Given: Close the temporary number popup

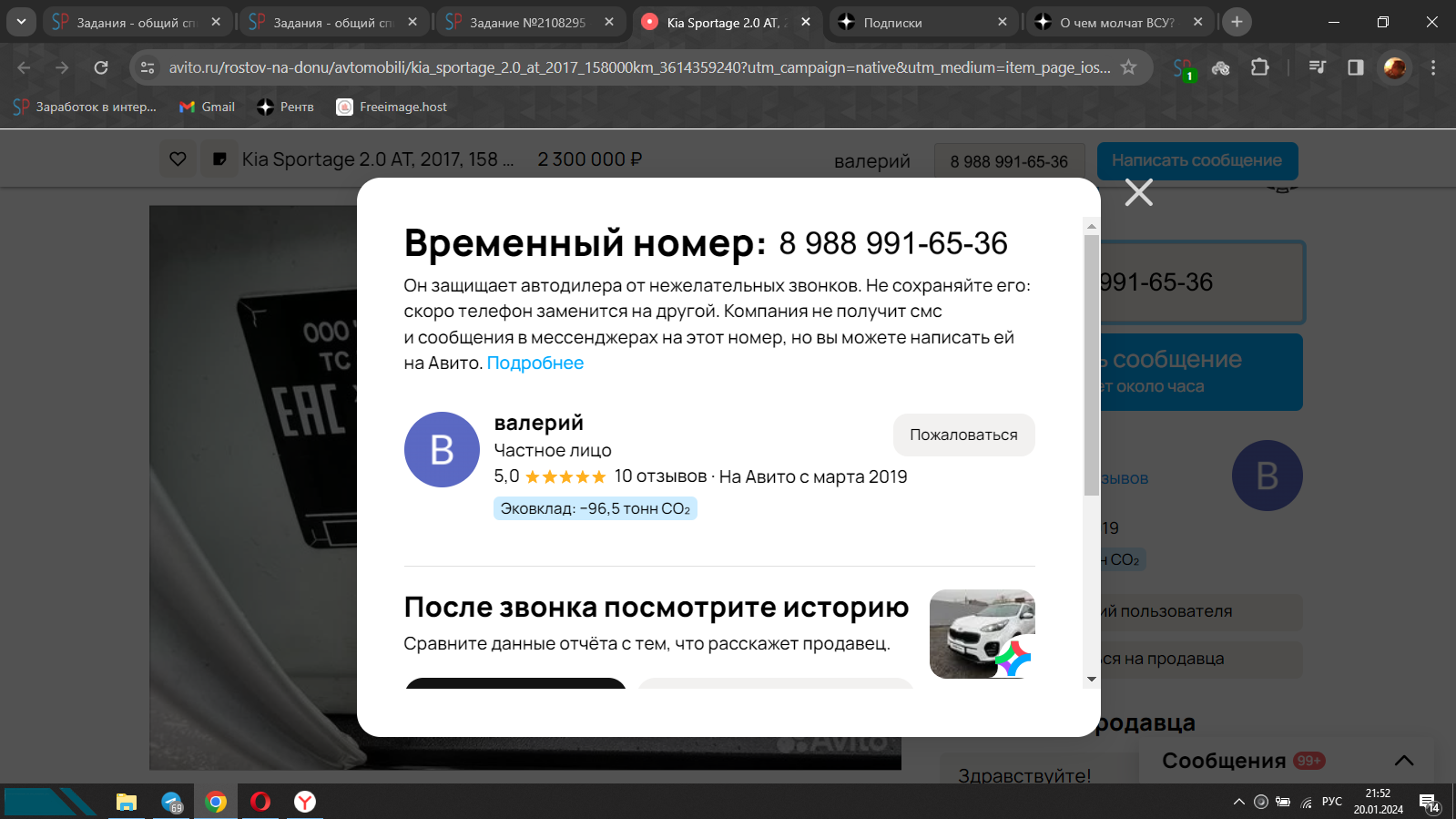Looking at the screenshot, I should (1138, 192).
